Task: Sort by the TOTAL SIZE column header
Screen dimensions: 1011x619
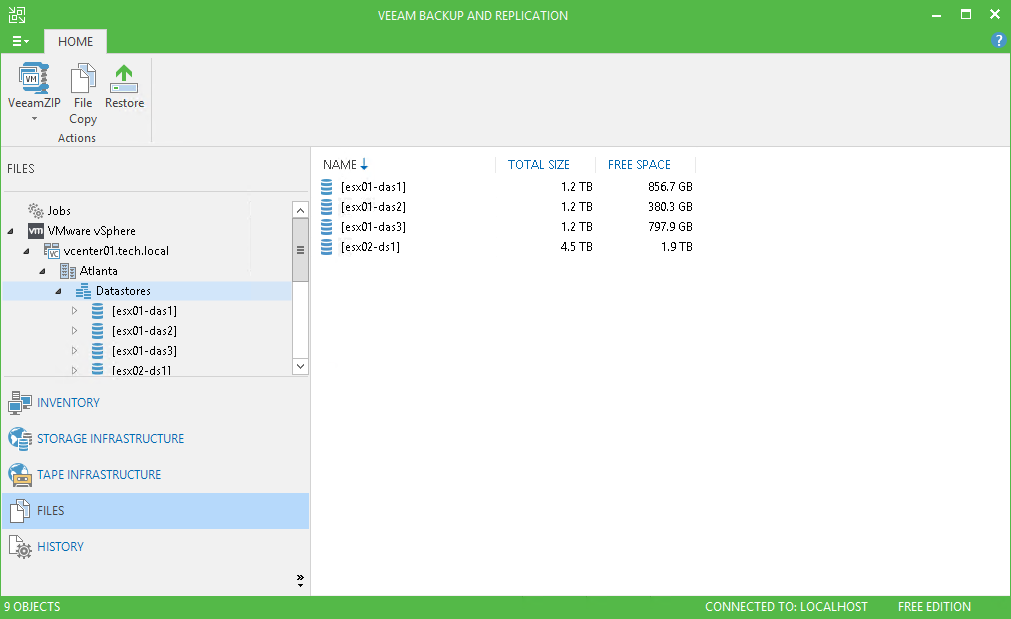Action: coord(538,164)
